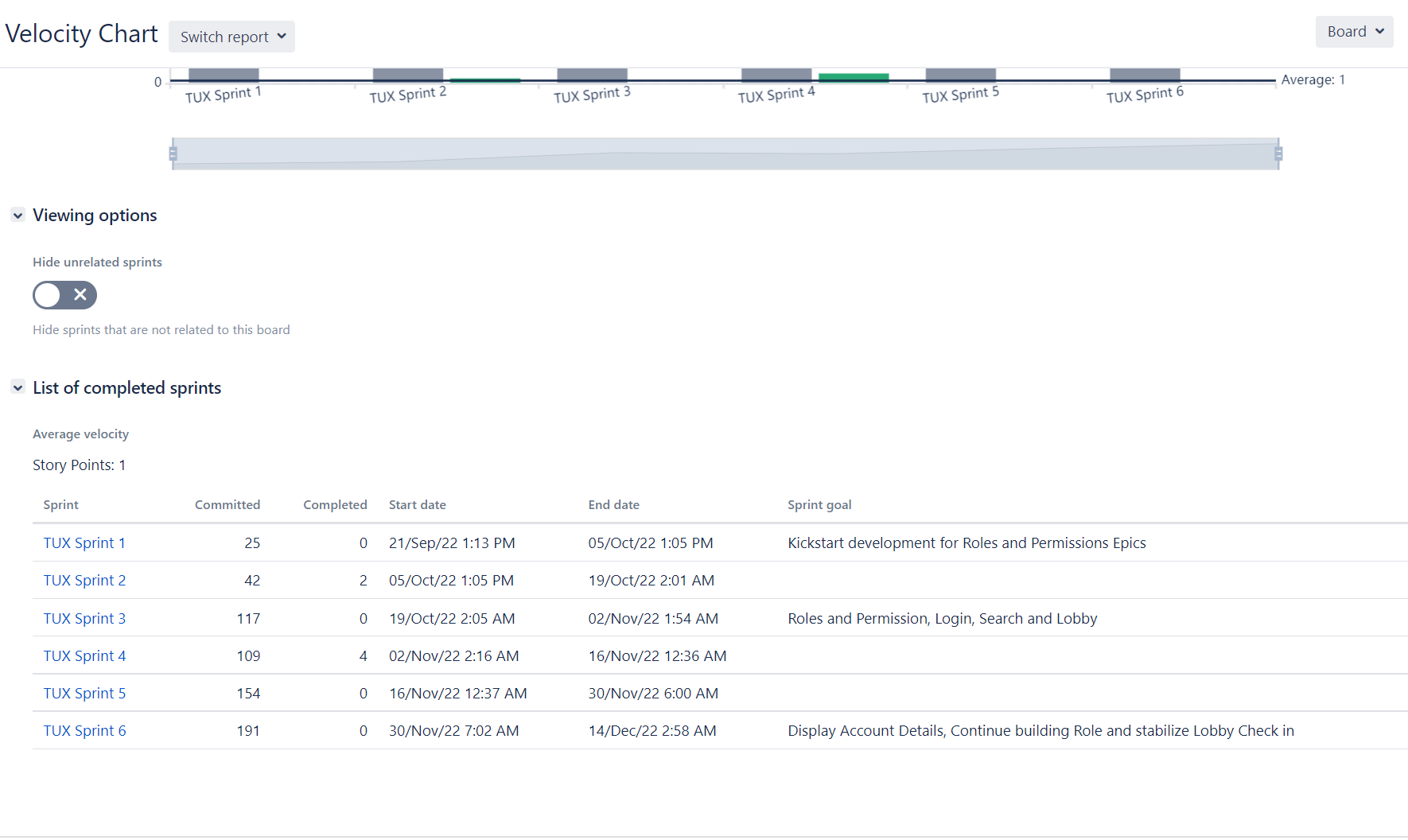Click the right handle of chart range slider
The height and width of the screenshot is (840, 1408).
(1278, 154)
